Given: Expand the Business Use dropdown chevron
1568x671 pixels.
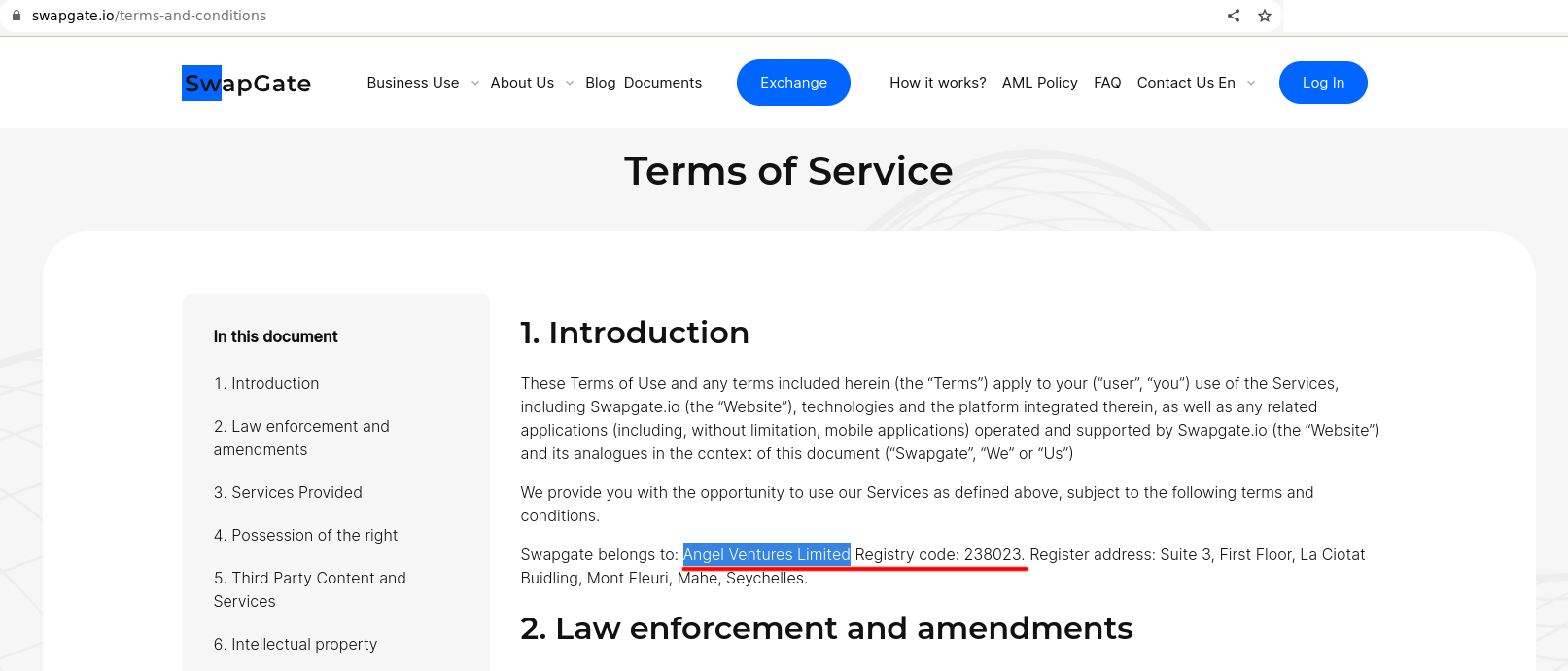Looking at the screenshot, I should tap(475, 84).
